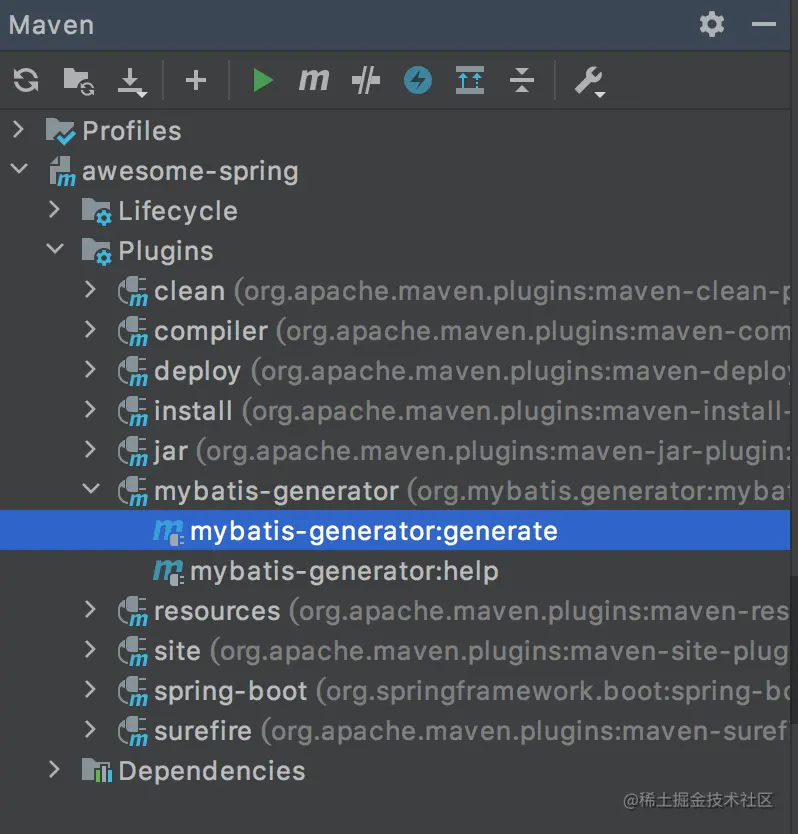Select the awesome-spring project label
This screenshot has width=798, height=834.
point(190,171)
